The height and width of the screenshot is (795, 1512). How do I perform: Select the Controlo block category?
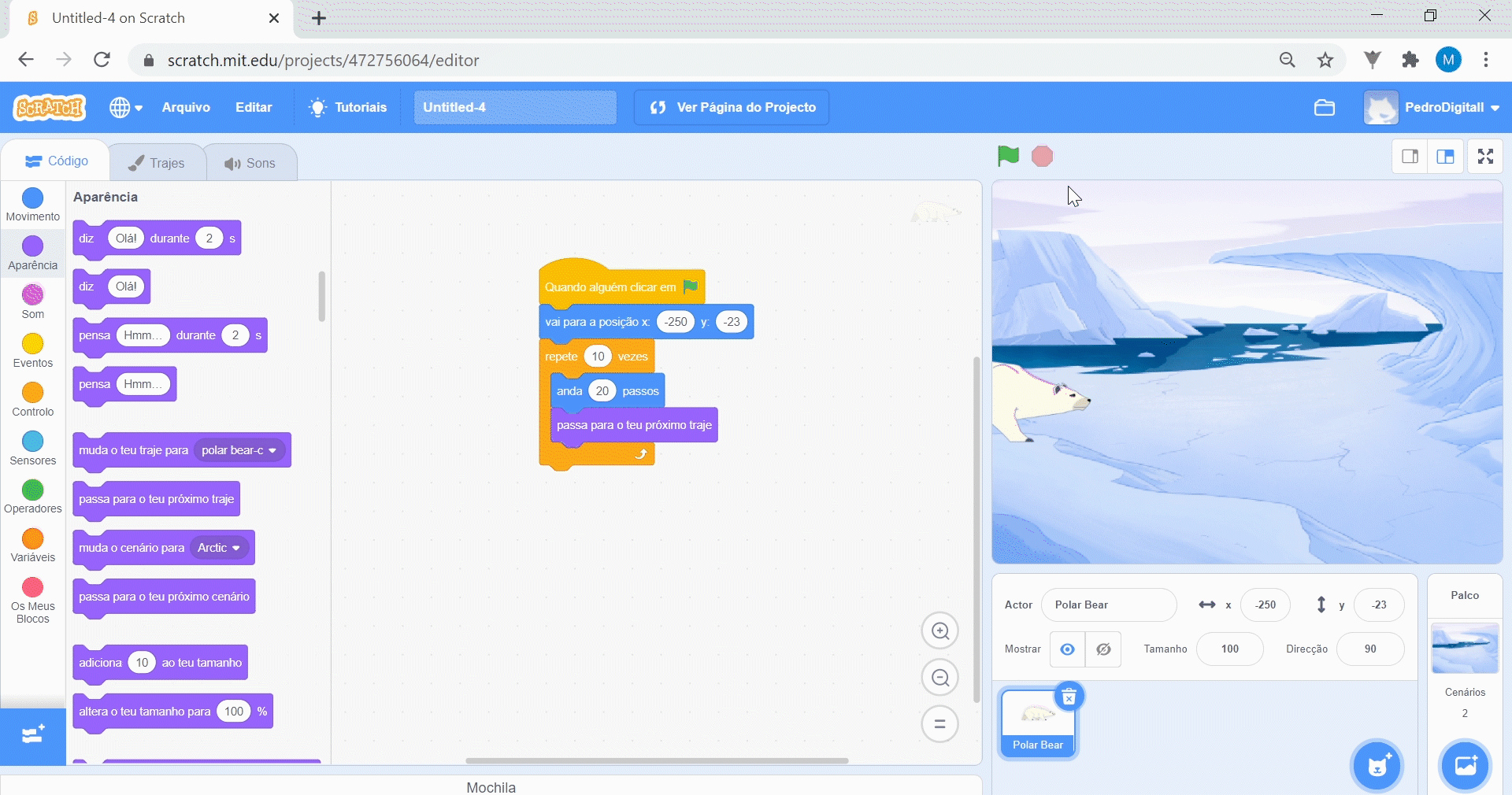(x=33, y=400)
